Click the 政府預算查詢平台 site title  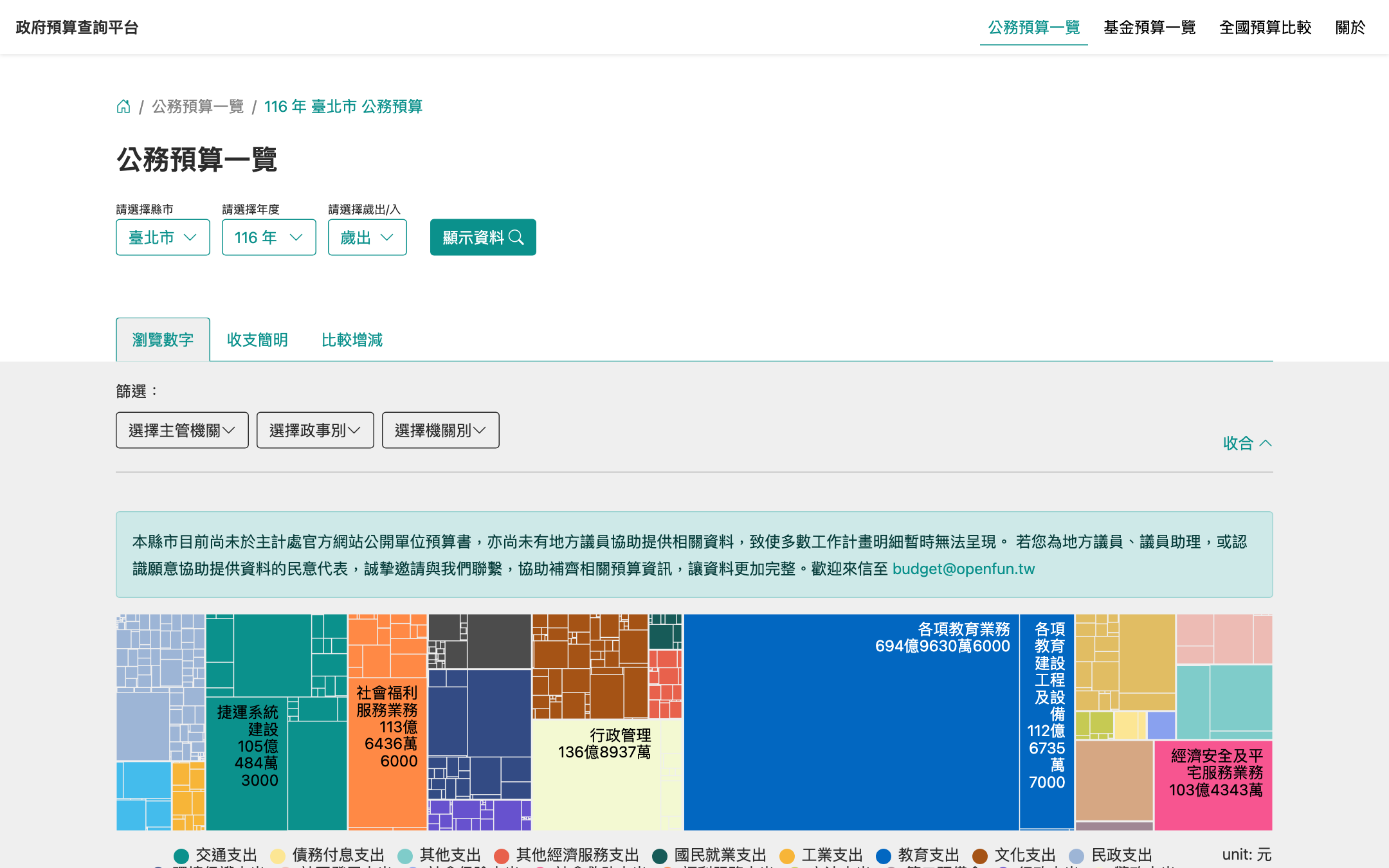pos(77,28)
